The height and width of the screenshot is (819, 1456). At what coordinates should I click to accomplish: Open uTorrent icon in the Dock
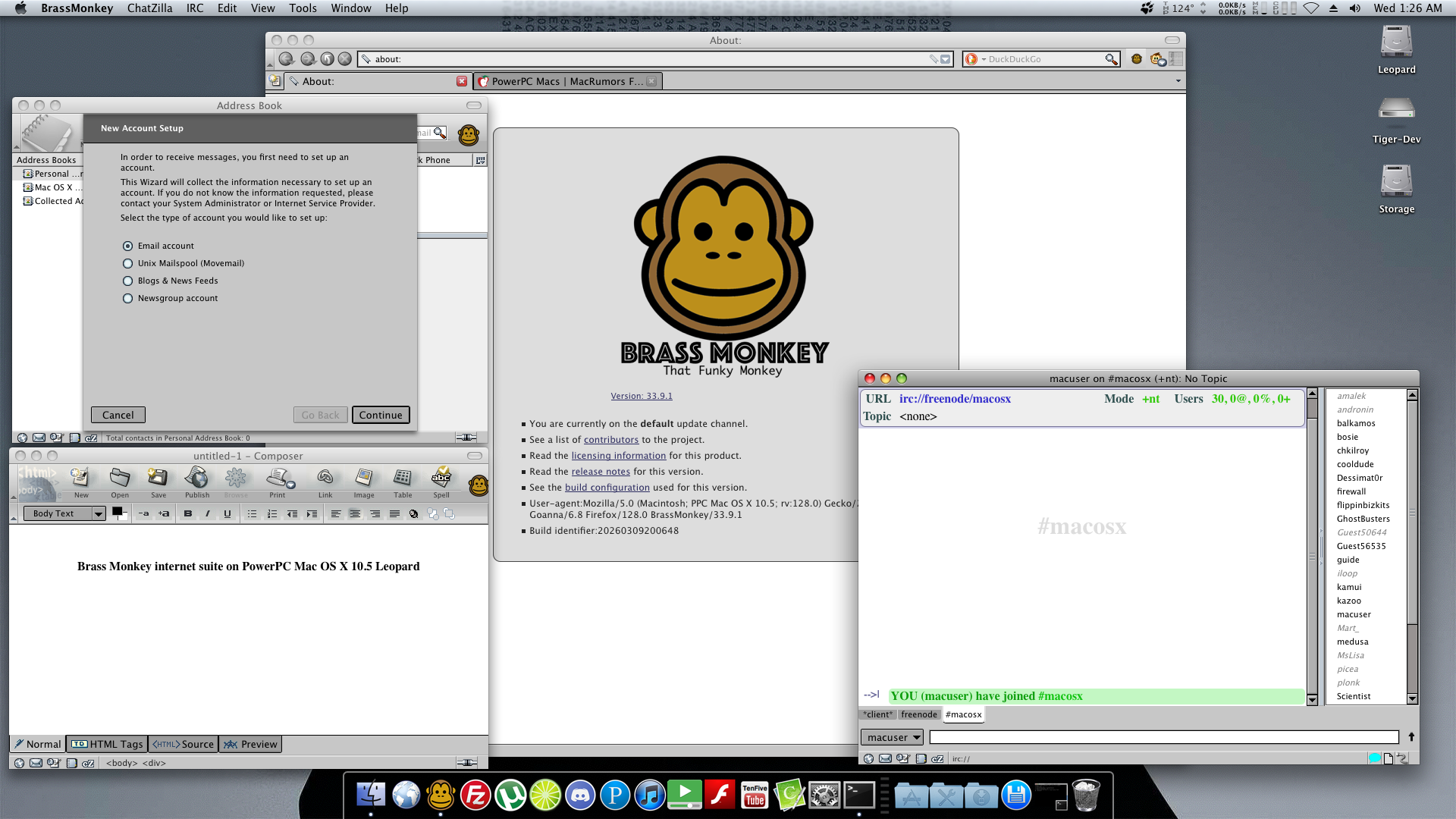[510, 795]
